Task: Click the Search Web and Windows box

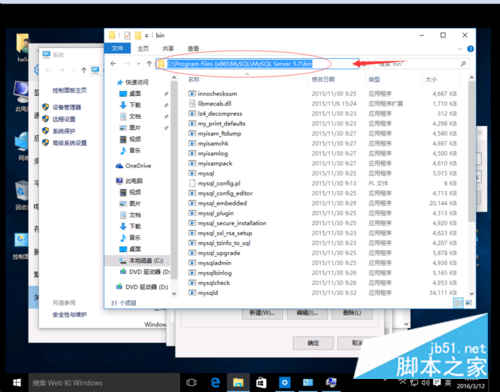Action: pos(104,383)
